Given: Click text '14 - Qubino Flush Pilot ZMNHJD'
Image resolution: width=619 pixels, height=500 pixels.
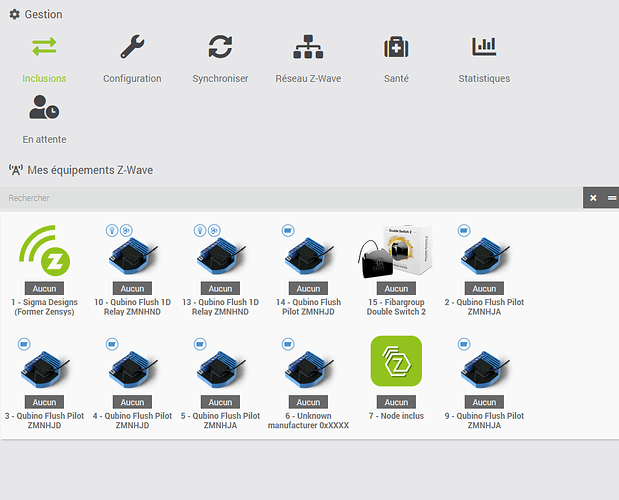Looking at the screenshot, I should click(308, 307).
